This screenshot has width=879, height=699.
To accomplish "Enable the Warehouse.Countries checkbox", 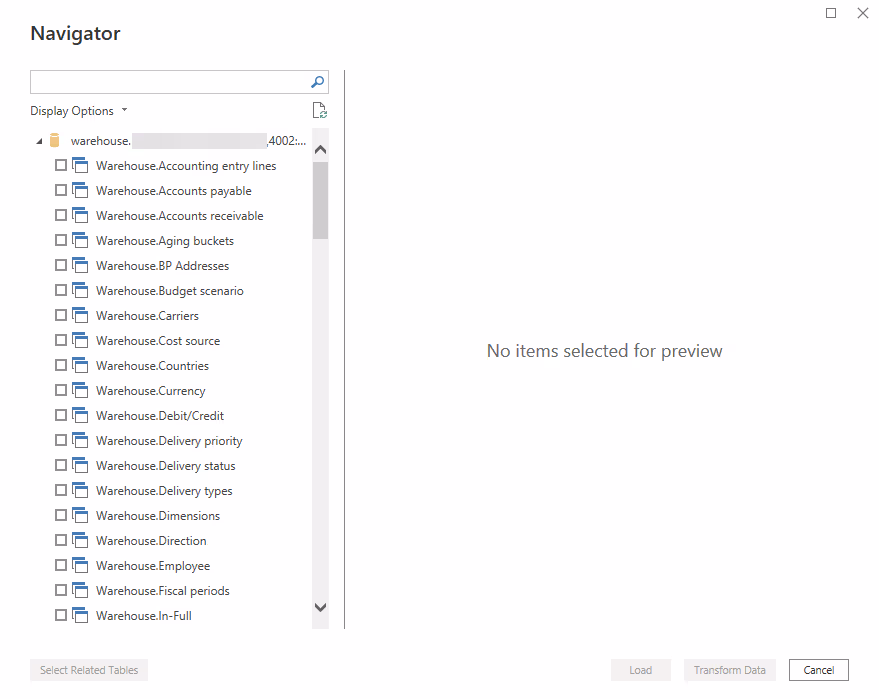I will [x=61, y=366].
